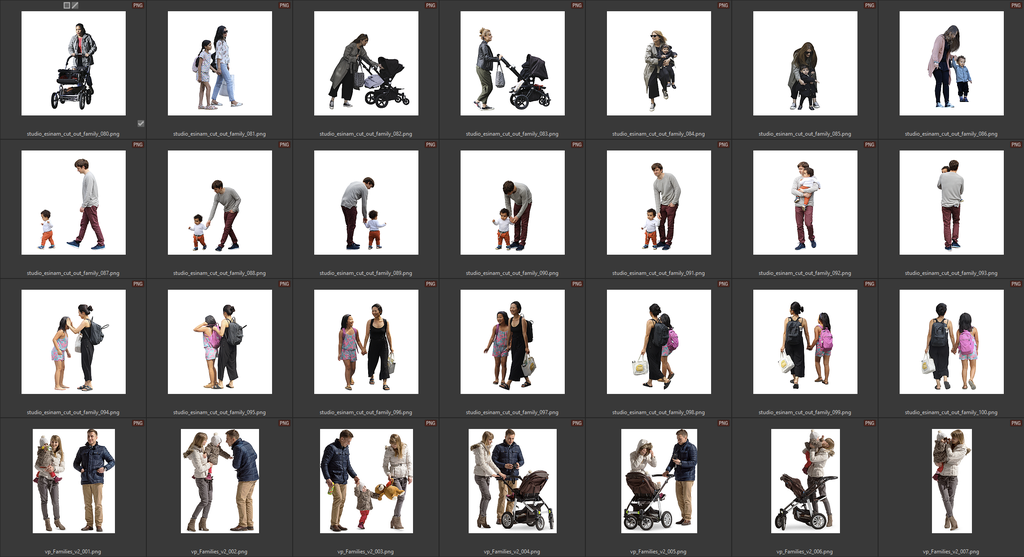This screenshot has height=557, width=1024.
Task: Click the filename label studio_esinam_cut_out_family_098.png
Action: [x=658, y=412]
